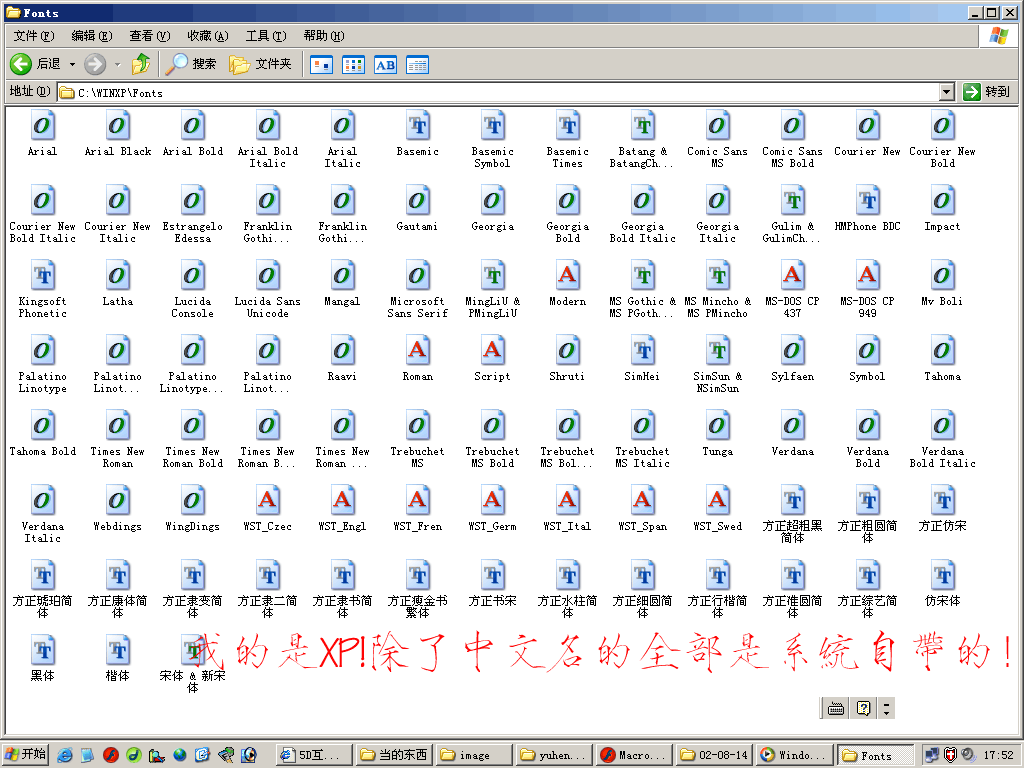Image resolution: width=1024 pixels, height=768 pixels.
Task: Select the WST_Swed font icon
Action: tap(717, 500)
